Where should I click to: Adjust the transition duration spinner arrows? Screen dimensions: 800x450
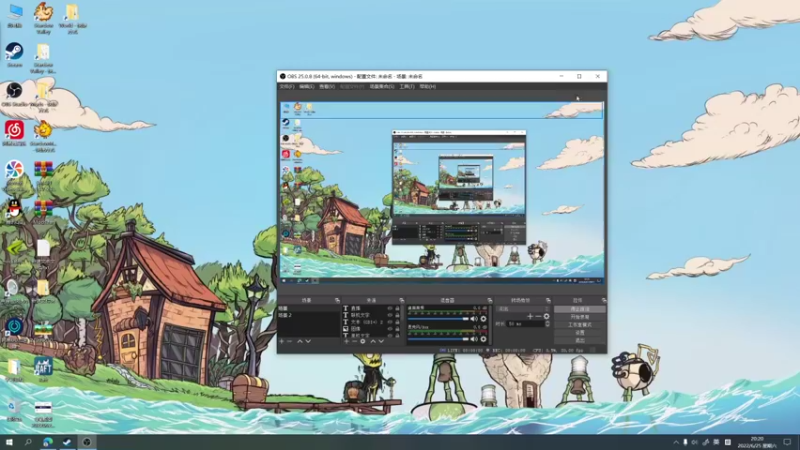[x=547, y=324]
